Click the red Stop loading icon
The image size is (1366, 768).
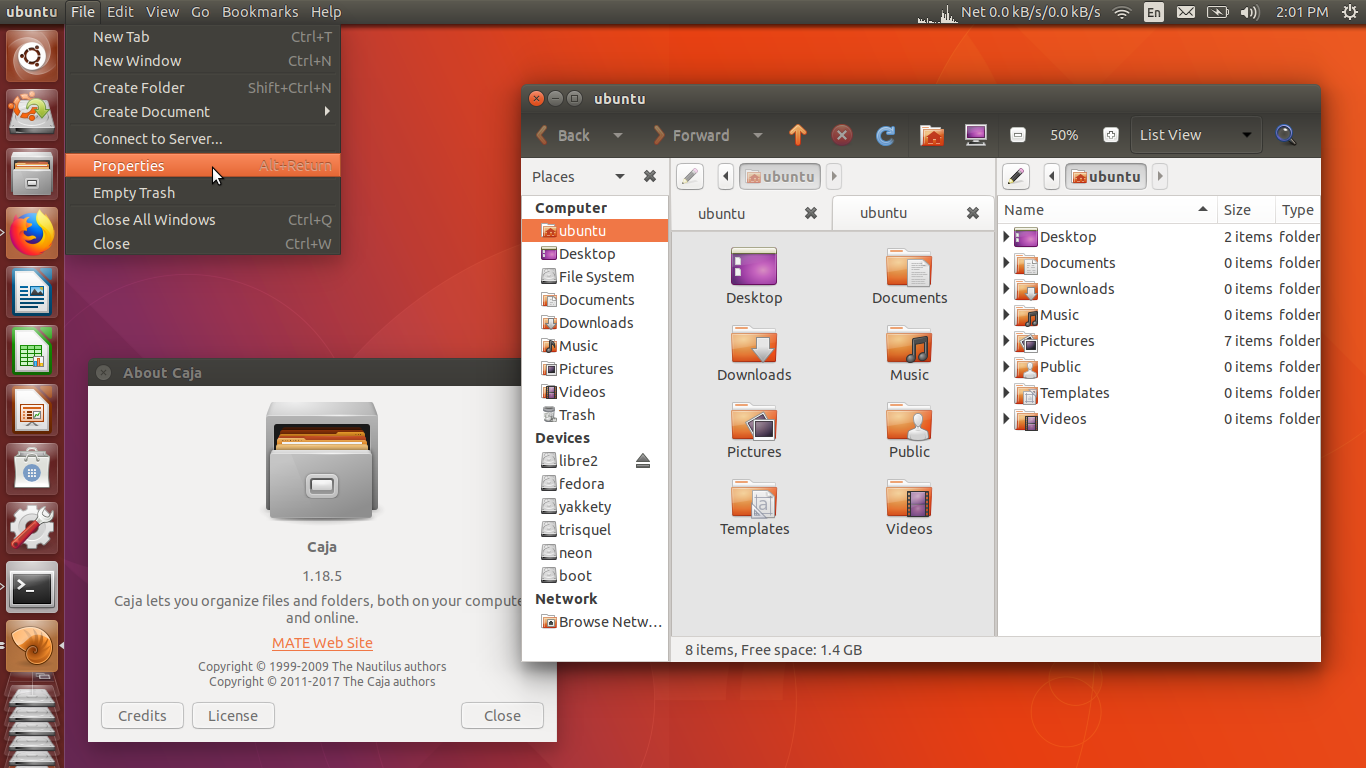point(842,135)
